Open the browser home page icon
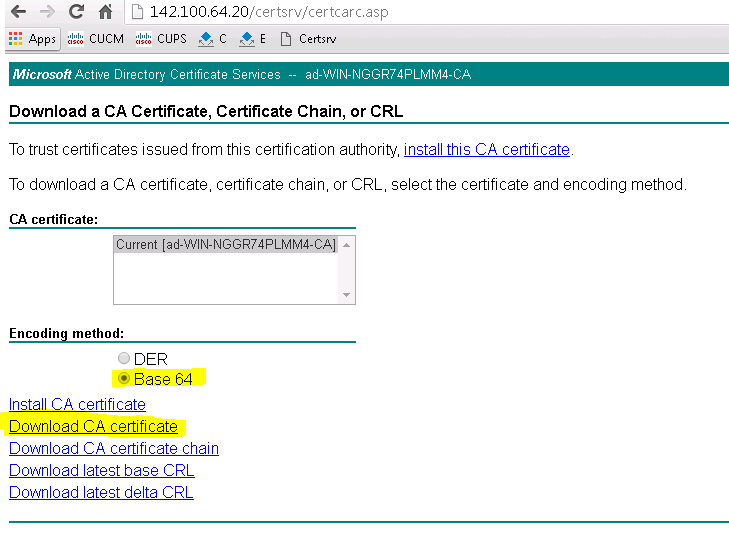 (x=106, y=11)
